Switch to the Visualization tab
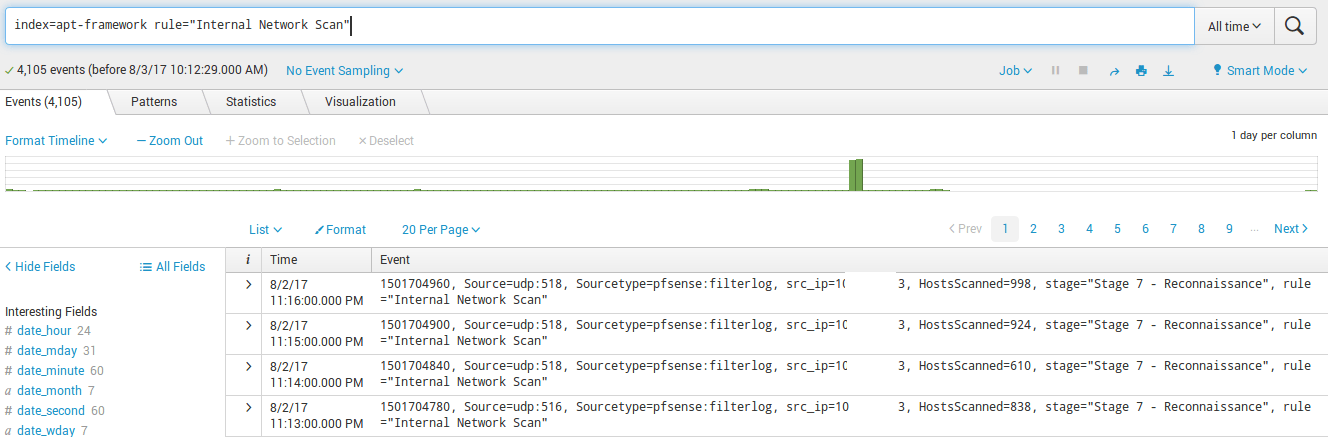The height and width of the screenshot is (437, 1328). pyautogui.click(x=360, y=102)
